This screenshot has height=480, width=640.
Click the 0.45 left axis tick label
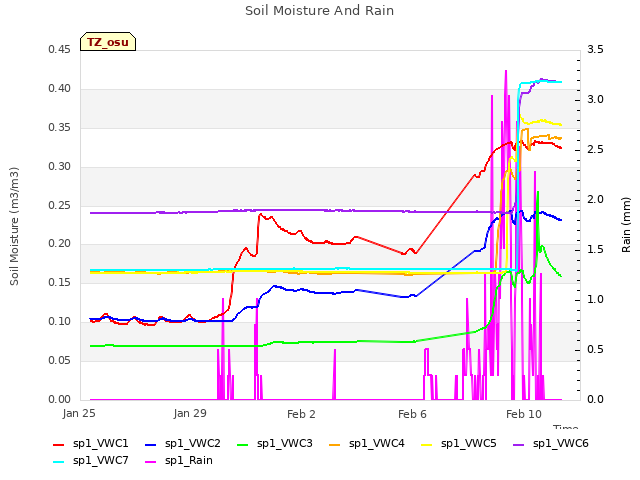coord(60,50)
